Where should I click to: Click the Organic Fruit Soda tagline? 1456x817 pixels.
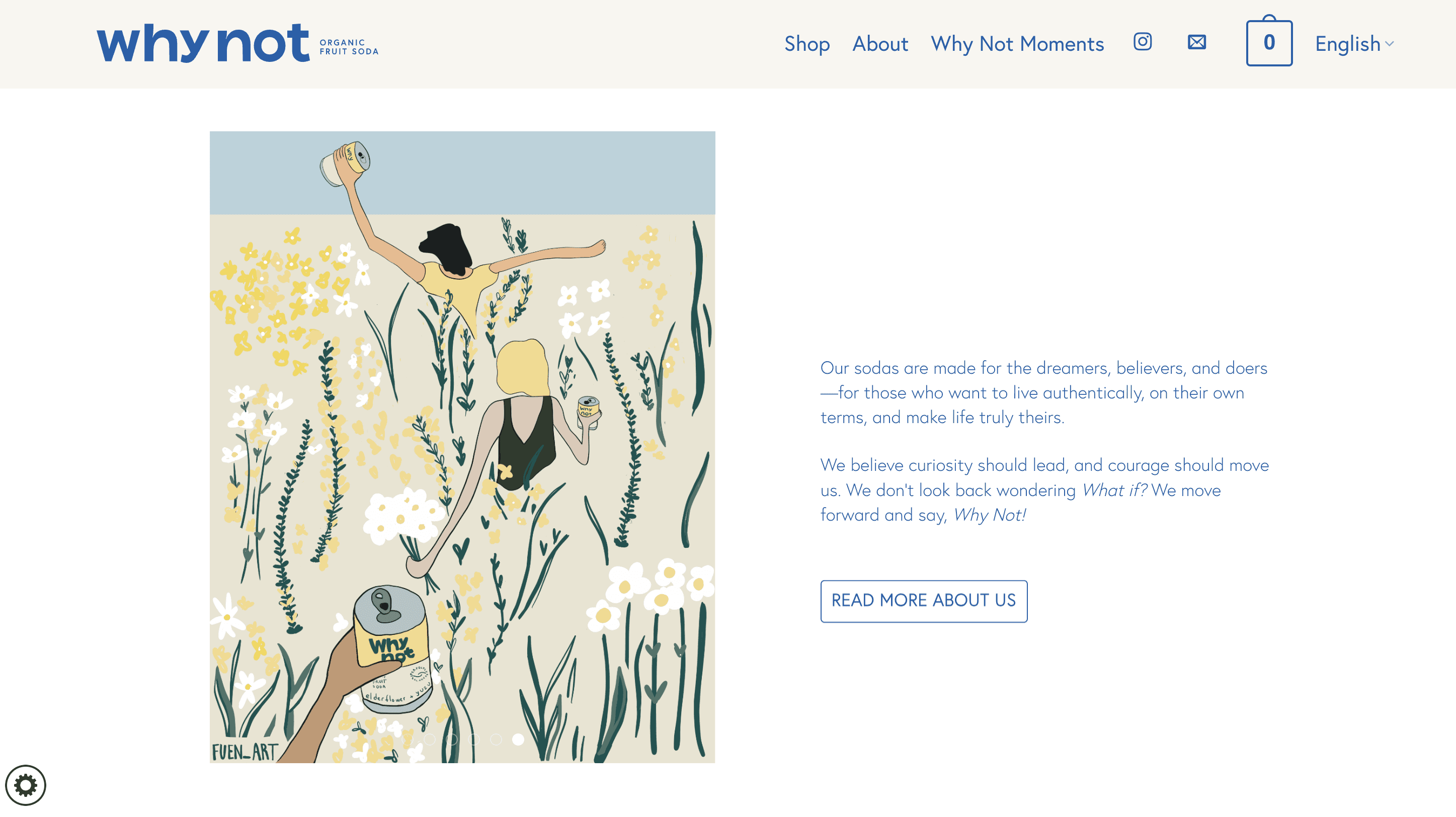pos(349,47)
